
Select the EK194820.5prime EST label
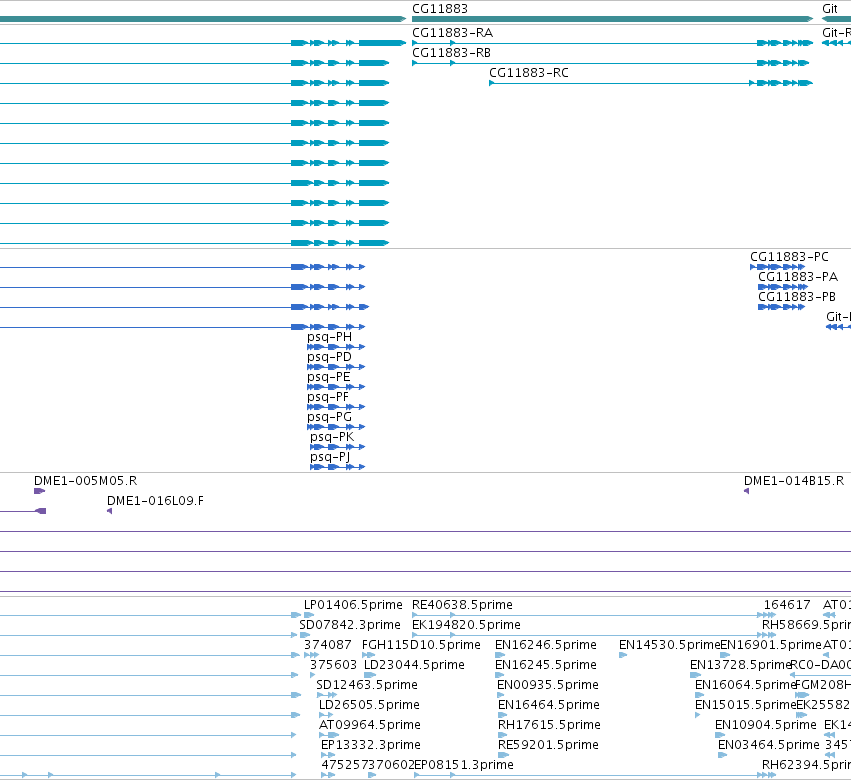pyautogui.click(x=466, y=625)
